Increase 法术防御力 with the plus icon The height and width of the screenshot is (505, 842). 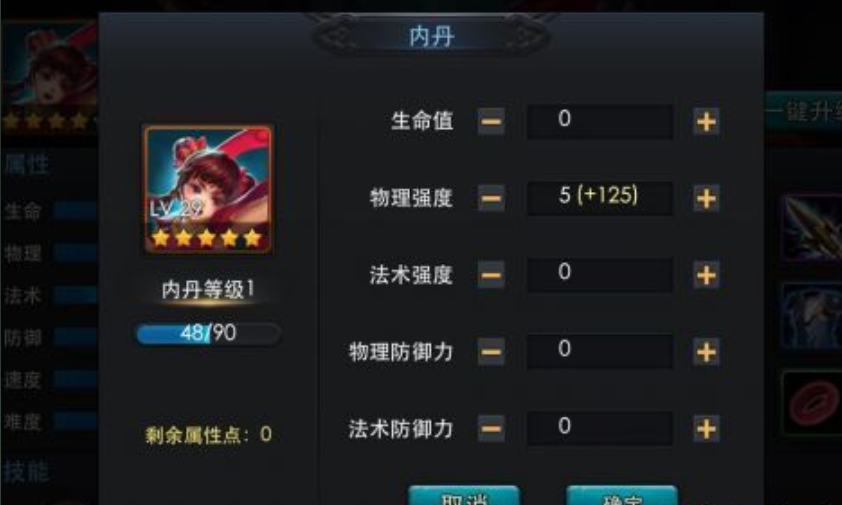(x=706, y=429)
